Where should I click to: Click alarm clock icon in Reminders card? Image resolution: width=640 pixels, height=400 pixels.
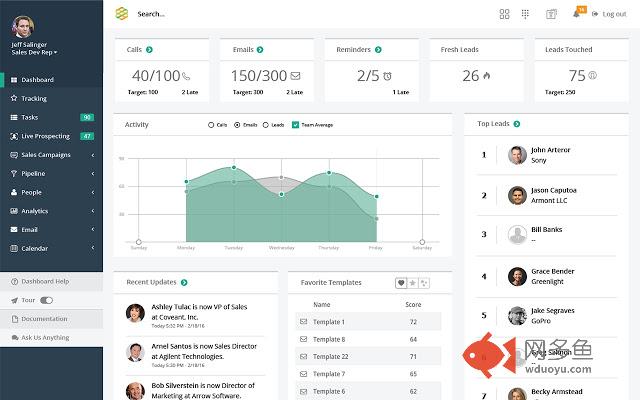point(387,76)
